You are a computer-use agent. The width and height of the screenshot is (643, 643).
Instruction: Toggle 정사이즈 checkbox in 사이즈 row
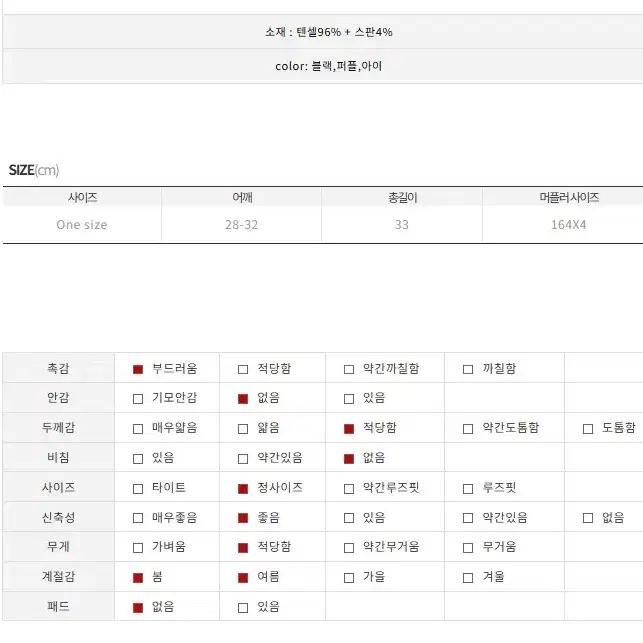click(x=243, y=489)
